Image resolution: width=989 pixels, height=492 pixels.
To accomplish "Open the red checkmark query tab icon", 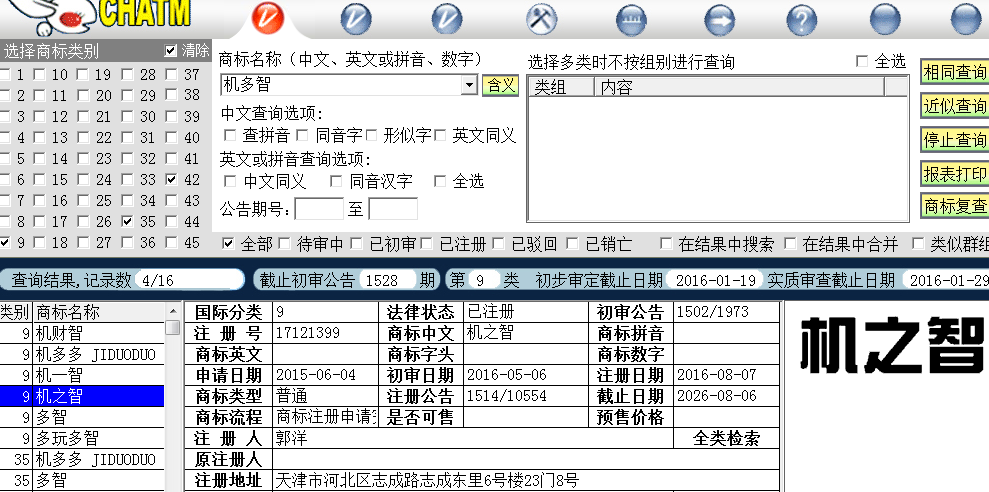I will 267,18.
